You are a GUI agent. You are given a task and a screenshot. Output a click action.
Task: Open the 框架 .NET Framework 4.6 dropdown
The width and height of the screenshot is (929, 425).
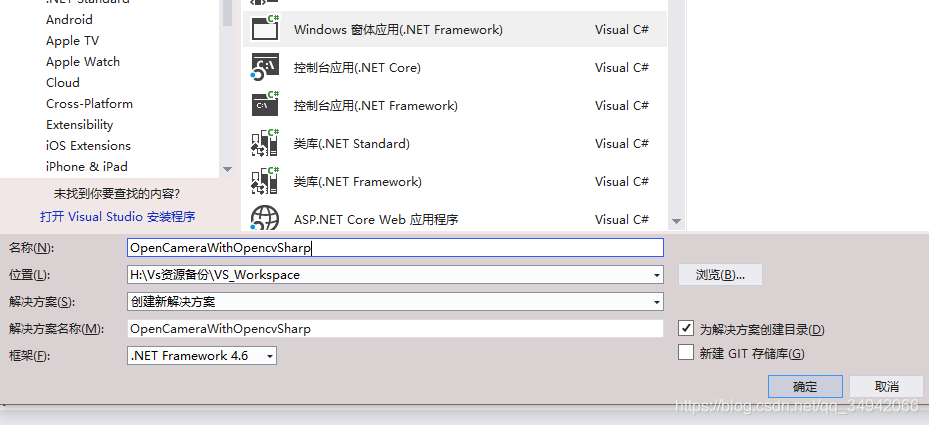click(201, 356)
